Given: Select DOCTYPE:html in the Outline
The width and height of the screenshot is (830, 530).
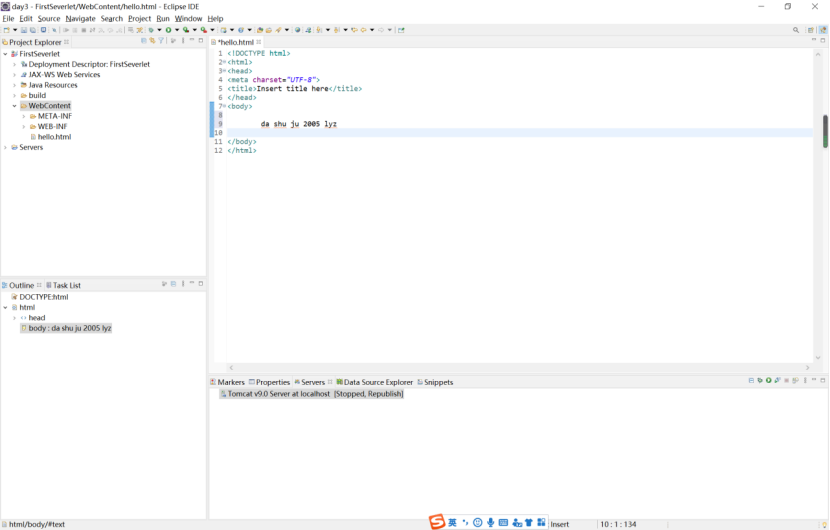Looking at the screenshot, I should (x=40, y=297).
